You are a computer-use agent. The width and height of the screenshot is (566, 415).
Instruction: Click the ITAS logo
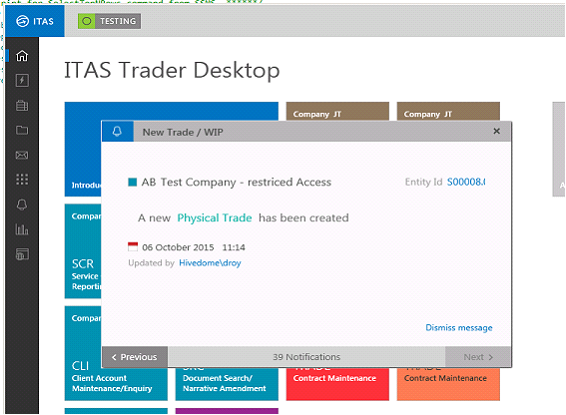[x=35, y=21]
